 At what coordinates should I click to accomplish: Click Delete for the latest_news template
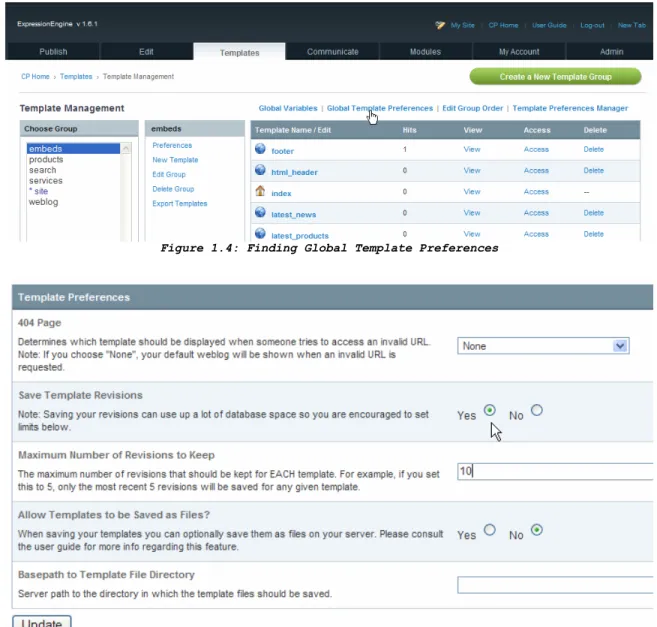click(593, 213)
